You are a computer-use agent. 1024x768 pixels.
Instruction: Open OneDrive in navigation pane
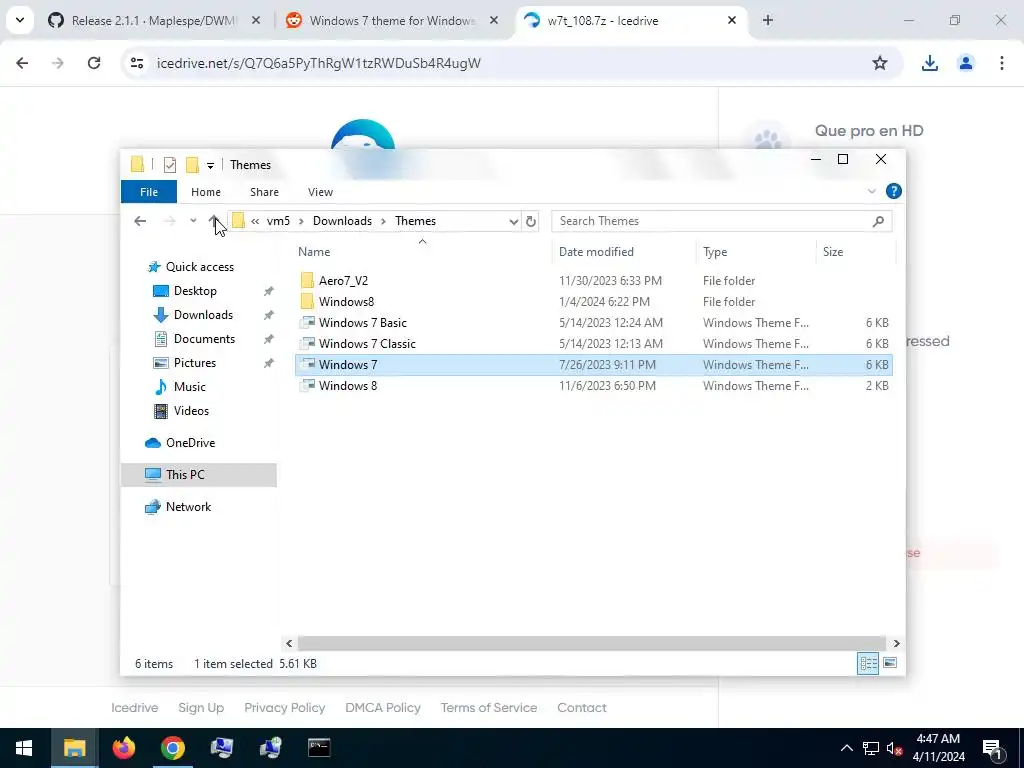pyautogui.click(x=190, y=443)
